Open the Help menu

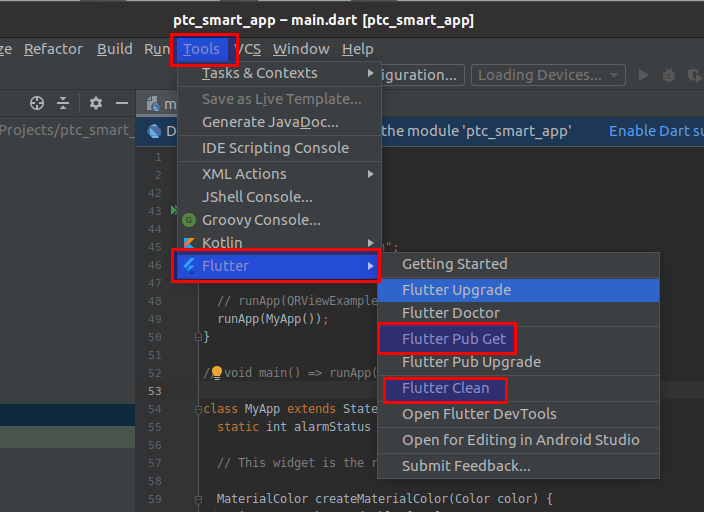(357, 49)
